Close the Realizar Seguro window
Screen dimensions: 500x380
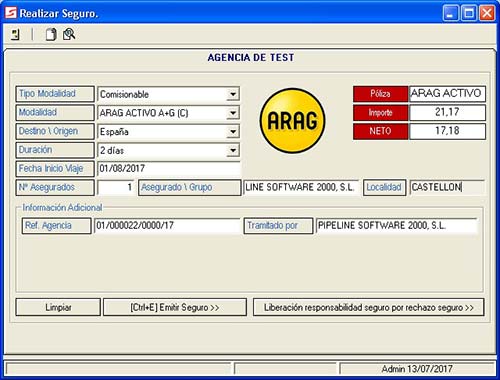pyautogui.click(x=487, y=14)
